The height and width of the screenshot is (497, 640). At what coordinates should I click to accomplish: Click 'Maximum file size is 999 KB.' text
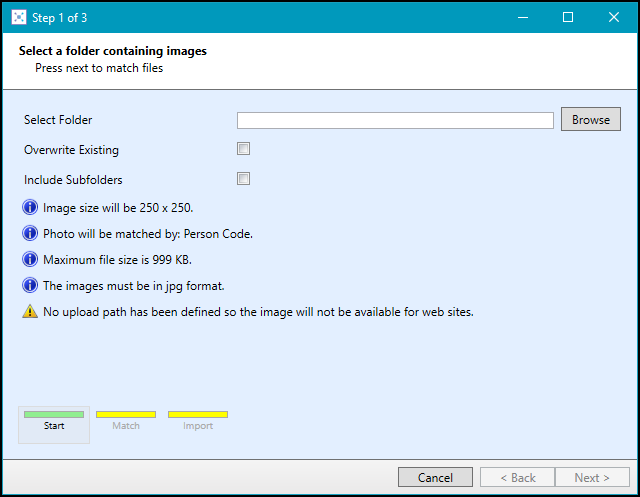117,260
